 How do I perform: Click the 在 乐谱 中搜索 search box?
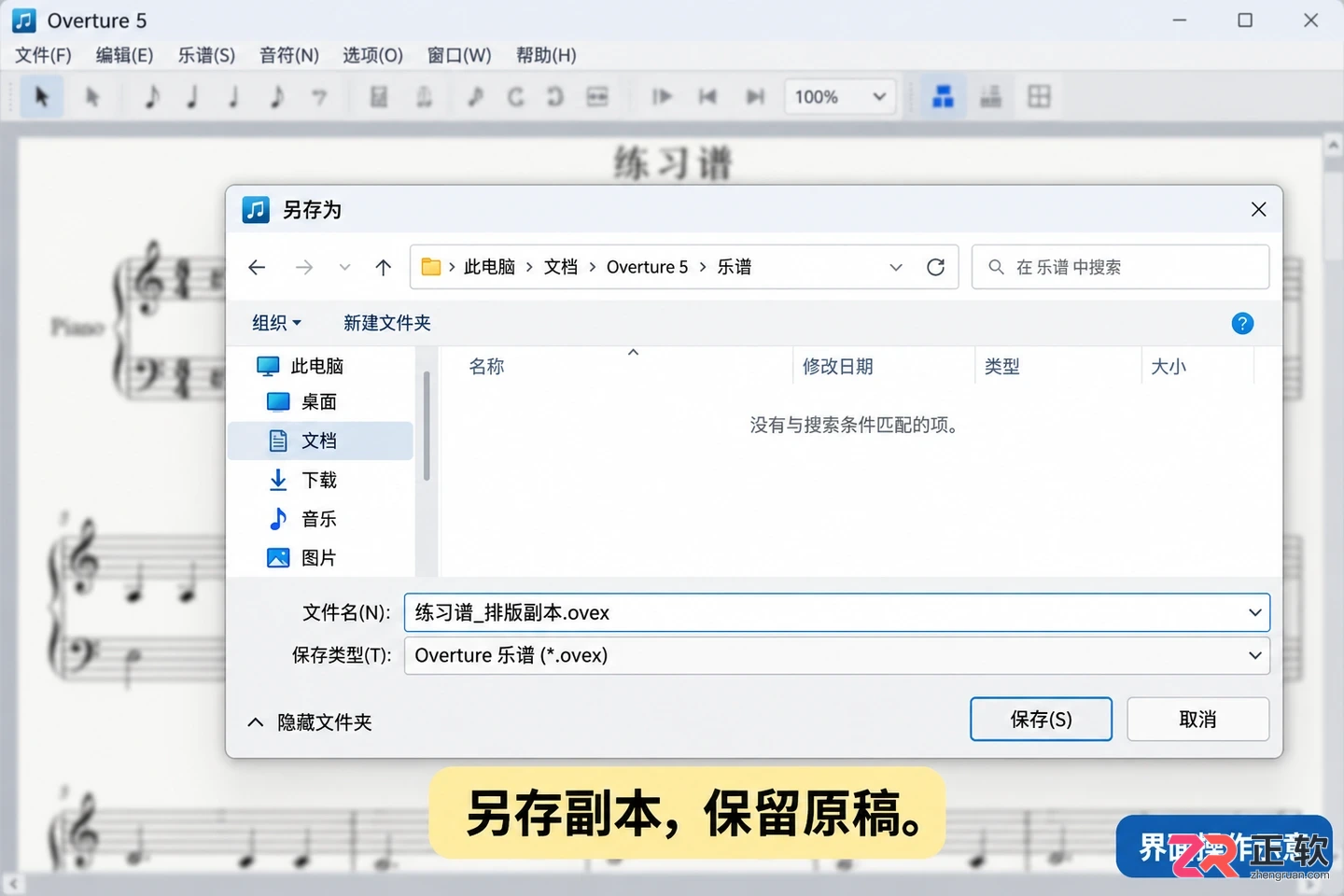(1120, 267)
